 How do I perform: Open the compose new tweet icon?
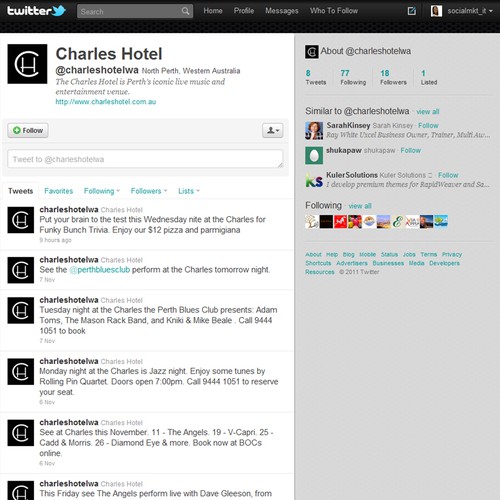pos(412,11)
